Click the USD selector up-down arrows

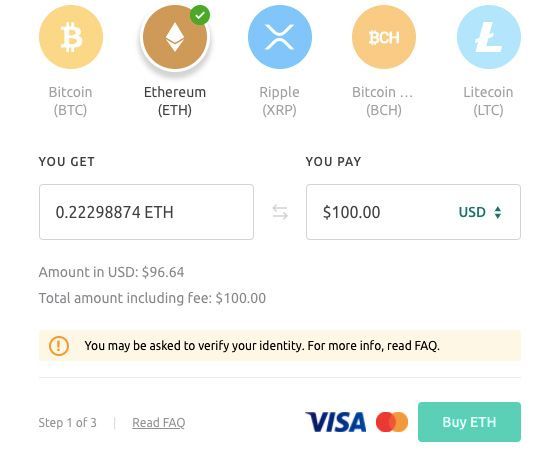(x=498, y=212)
